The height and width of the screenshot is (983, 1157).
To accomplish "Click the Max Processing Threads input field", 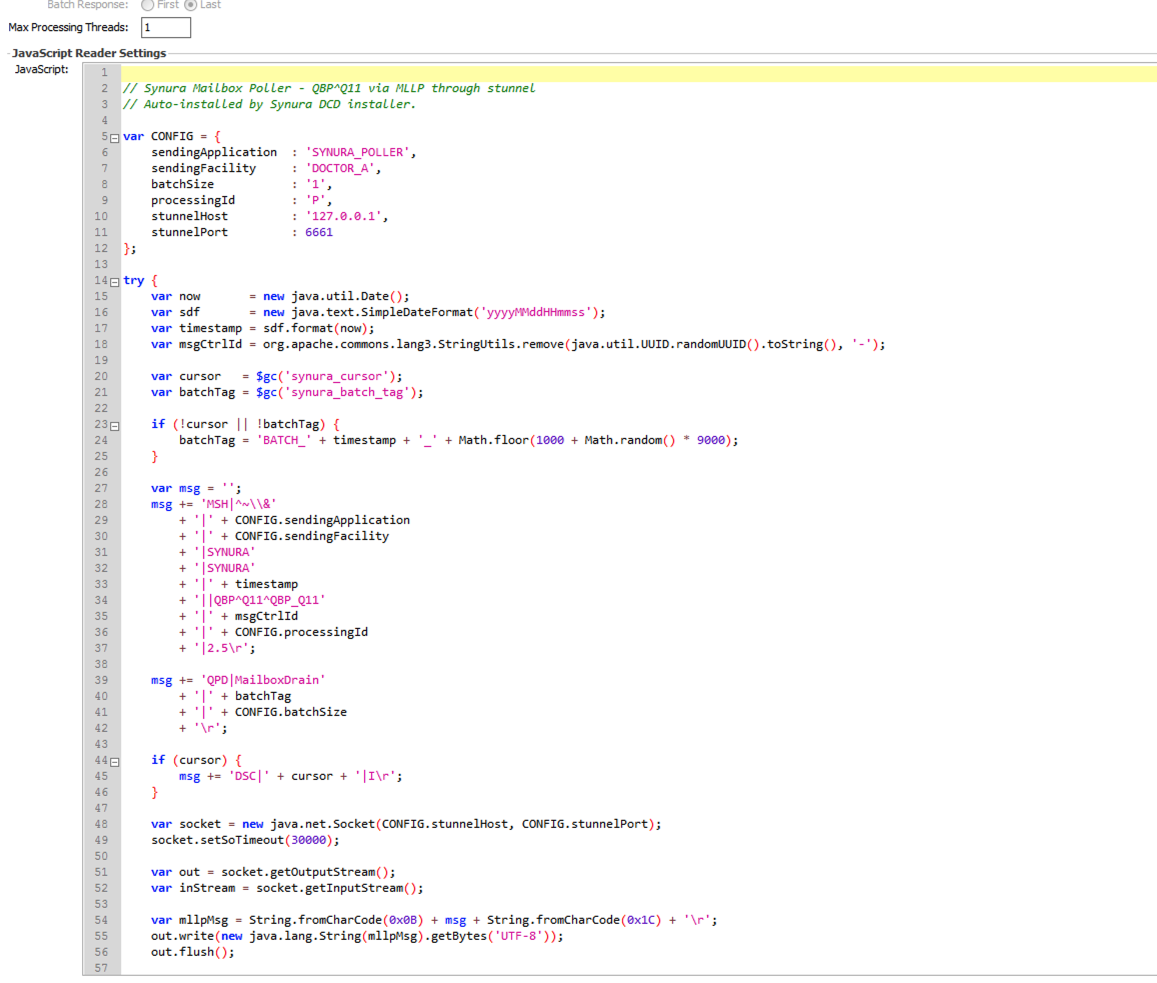I will click(x=166, y=27).
